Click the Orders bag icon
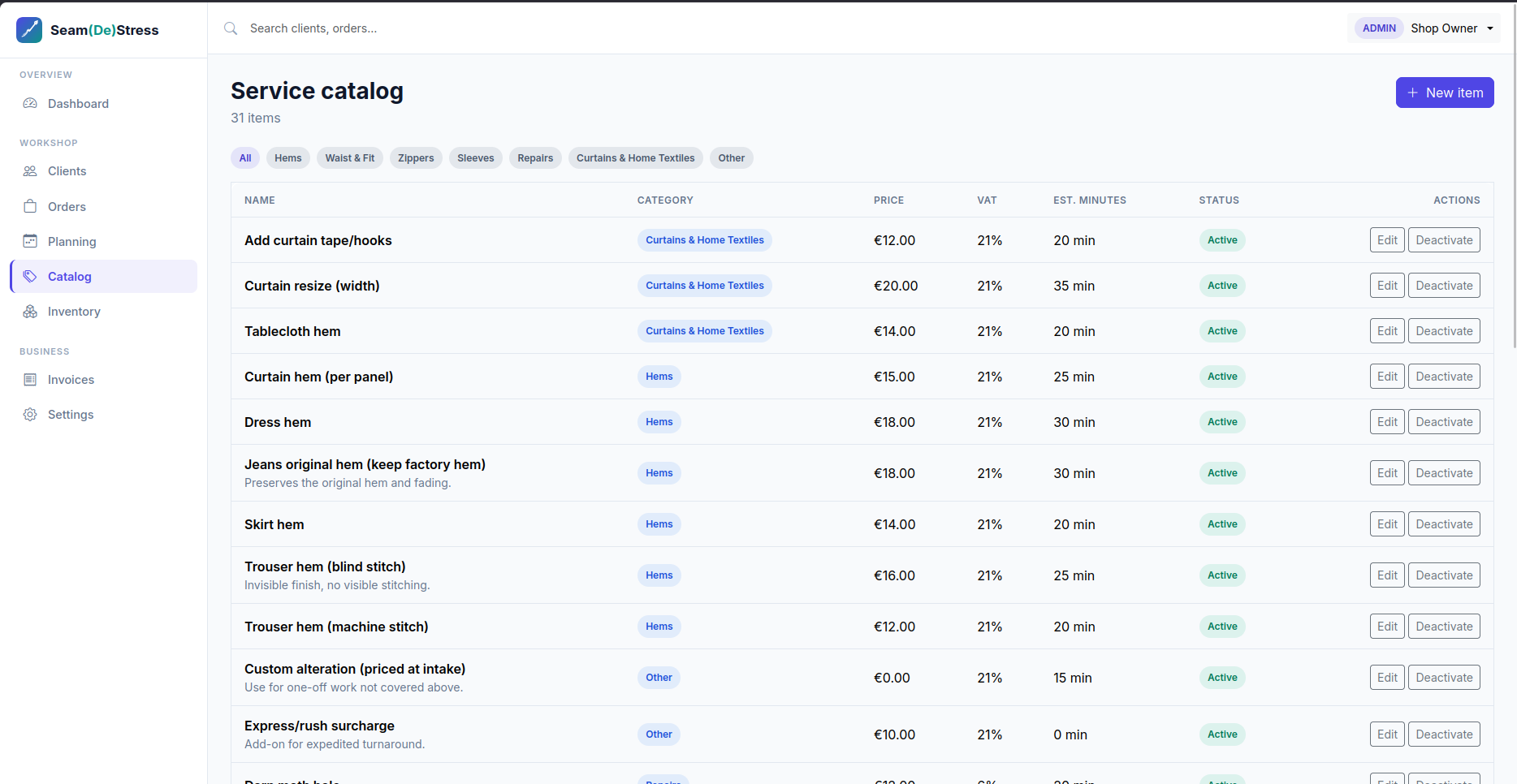 click(30, 206)
